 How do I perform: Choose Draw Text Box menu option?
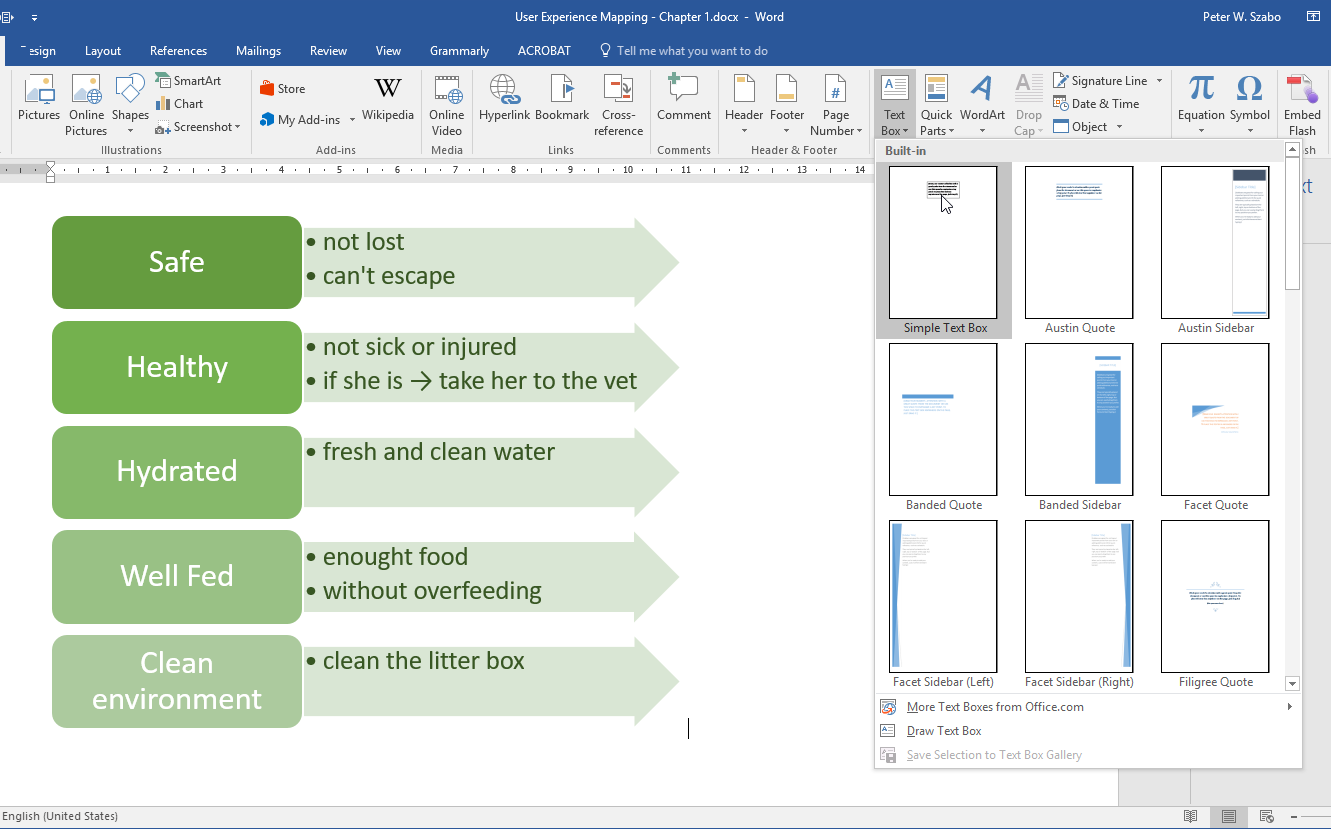tap(943, 731)
